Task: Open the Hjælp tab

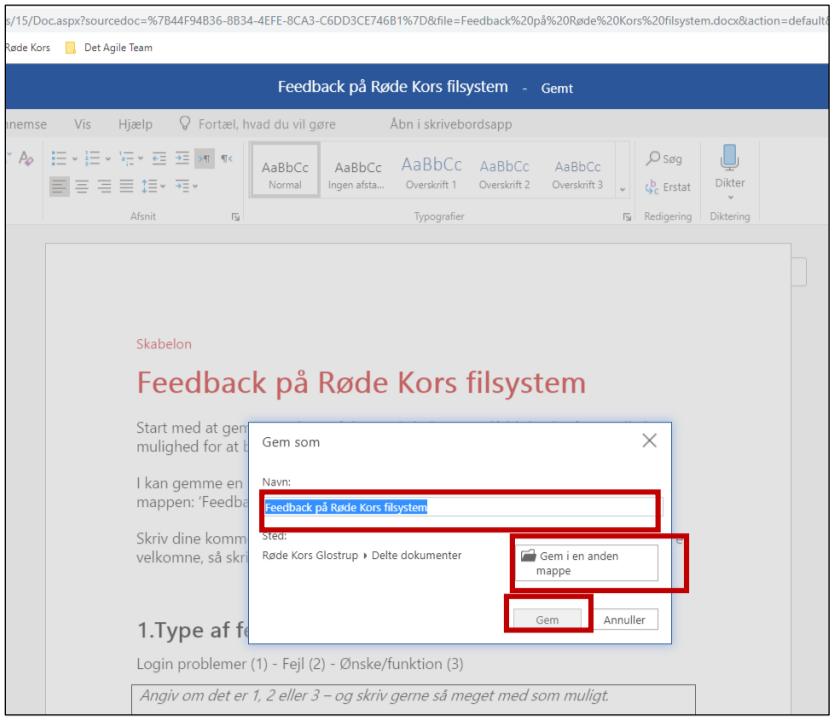Action: [x=135, y=124]
